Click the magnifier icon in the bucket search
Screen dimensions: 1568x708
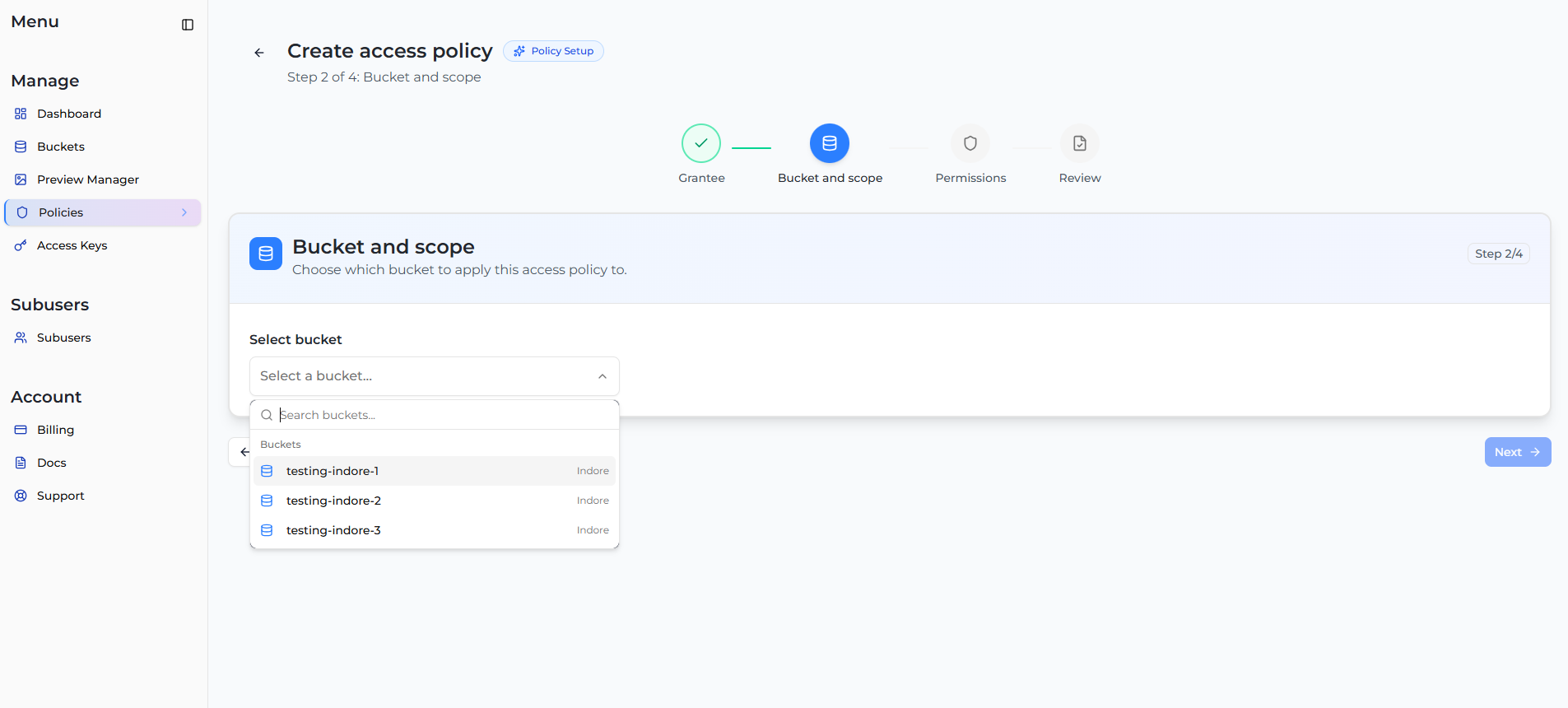(267, 415)
